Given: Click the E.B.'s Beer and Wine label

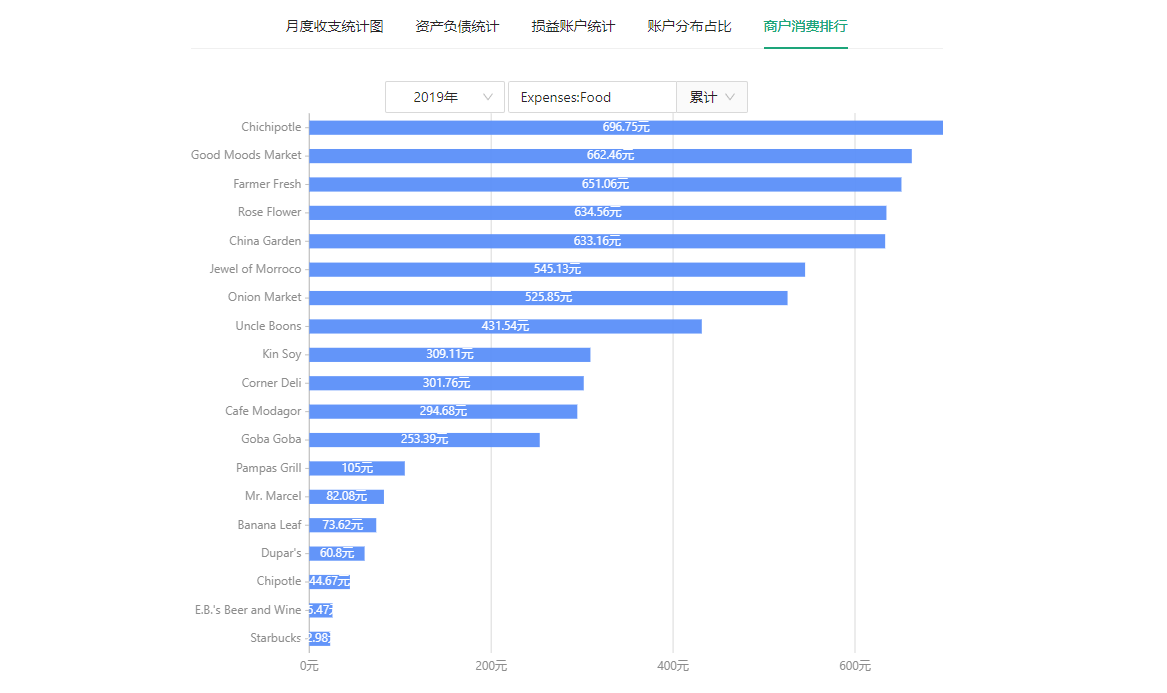Looking at the screenshot, I should [248, 610].
